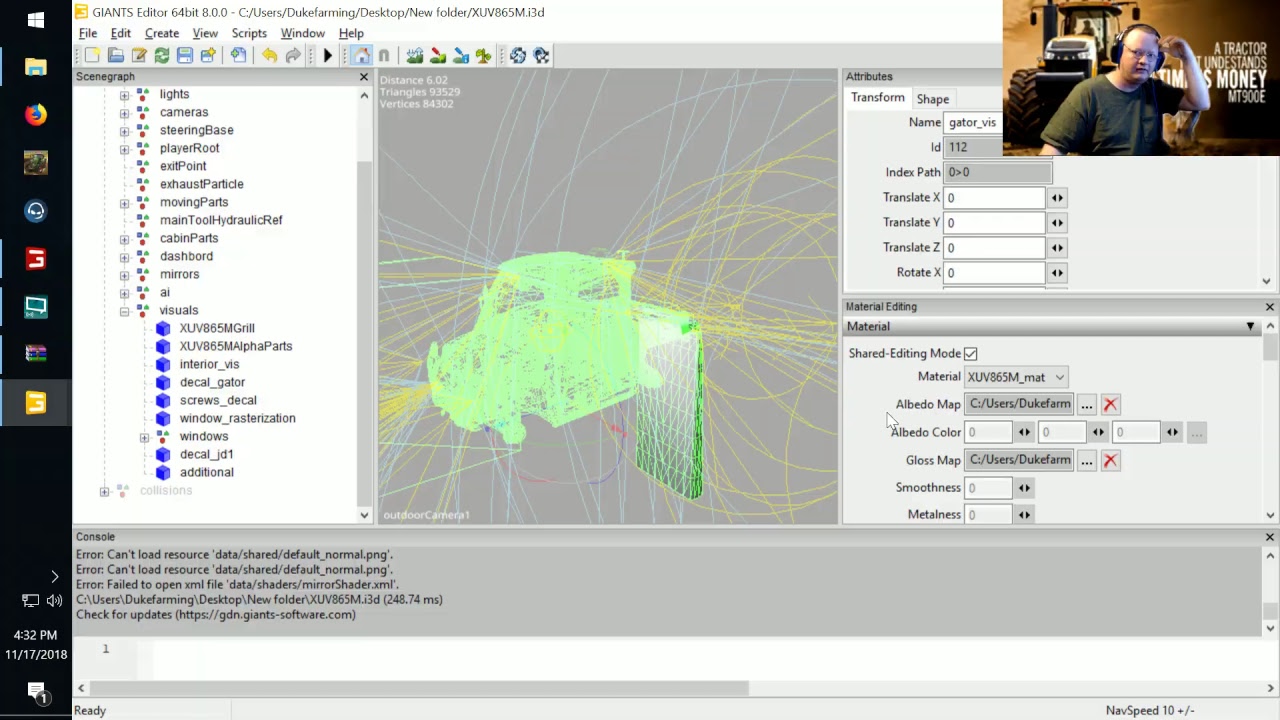Open the View menu
1280x720 pixels.
205,33
